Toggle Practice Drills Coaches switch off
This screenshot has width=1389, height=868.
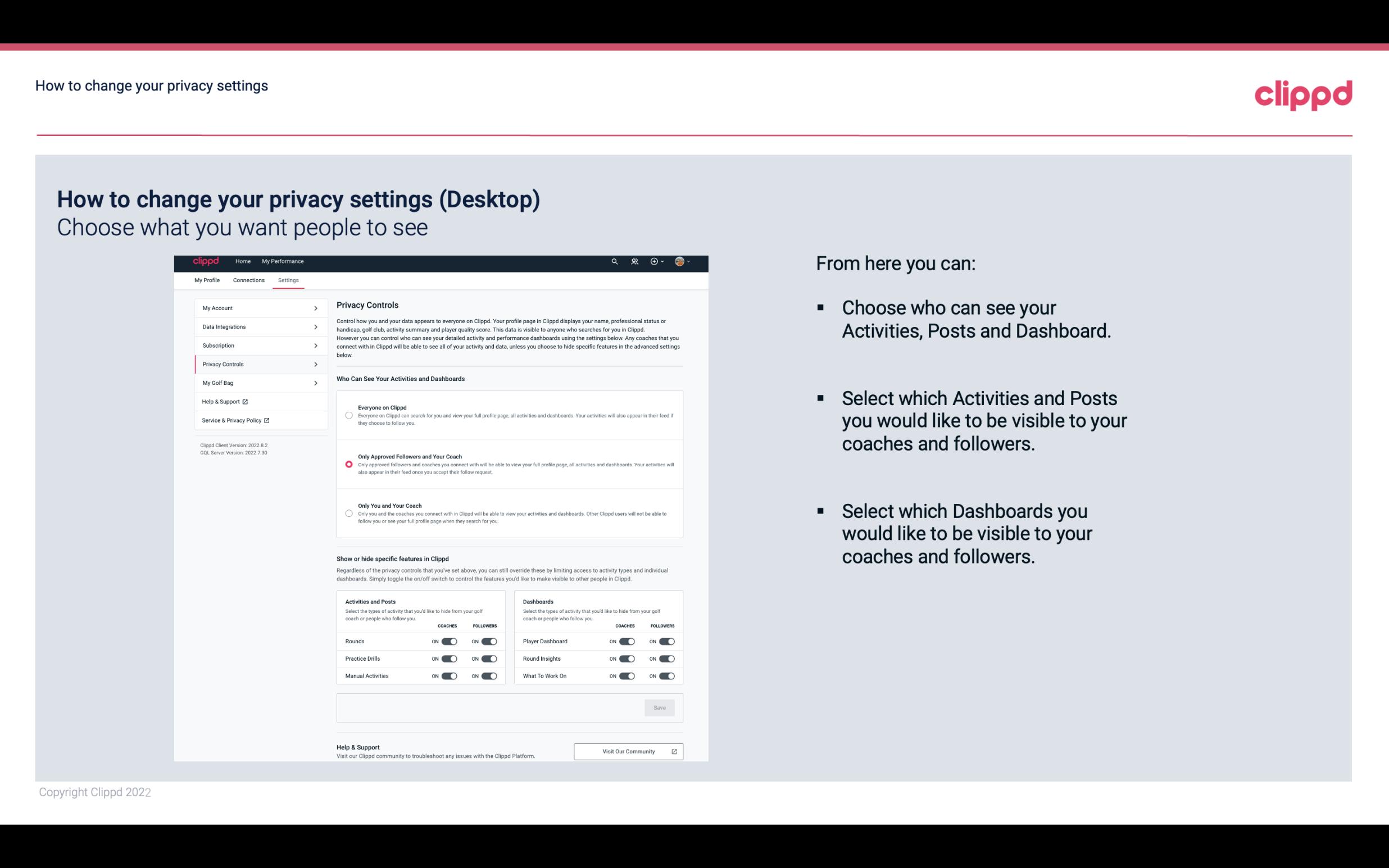(449, 658)
